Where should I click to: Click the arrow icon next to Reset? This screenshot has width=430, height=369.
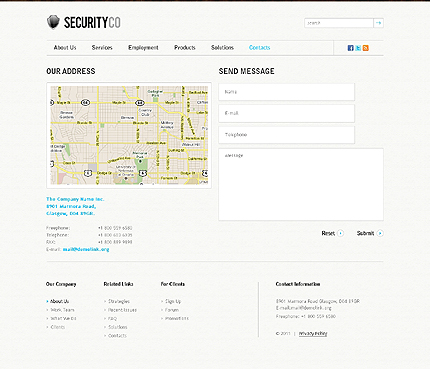coord(340,233)
